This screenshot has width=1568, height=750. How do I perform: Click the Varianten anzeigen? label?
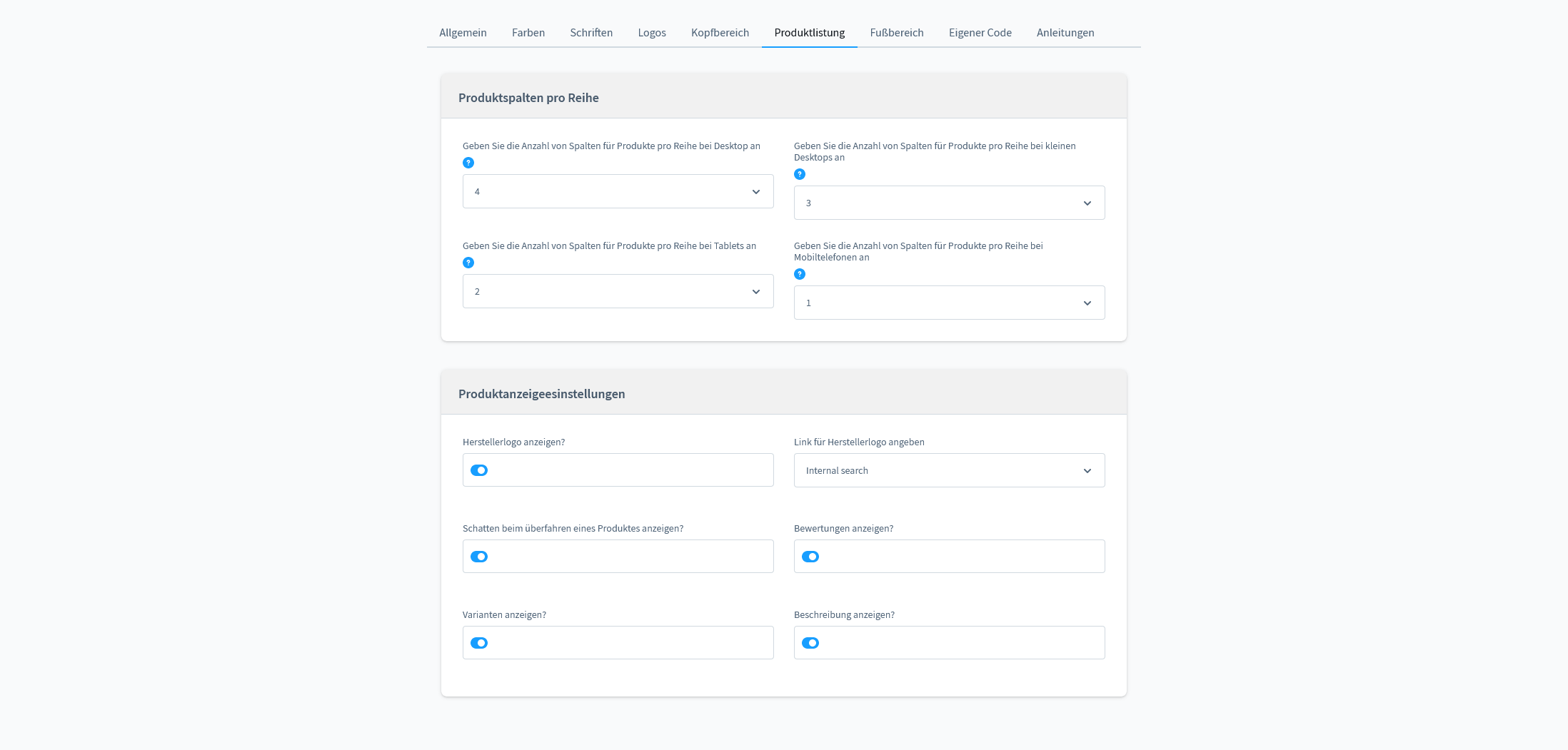click(504, 615)
